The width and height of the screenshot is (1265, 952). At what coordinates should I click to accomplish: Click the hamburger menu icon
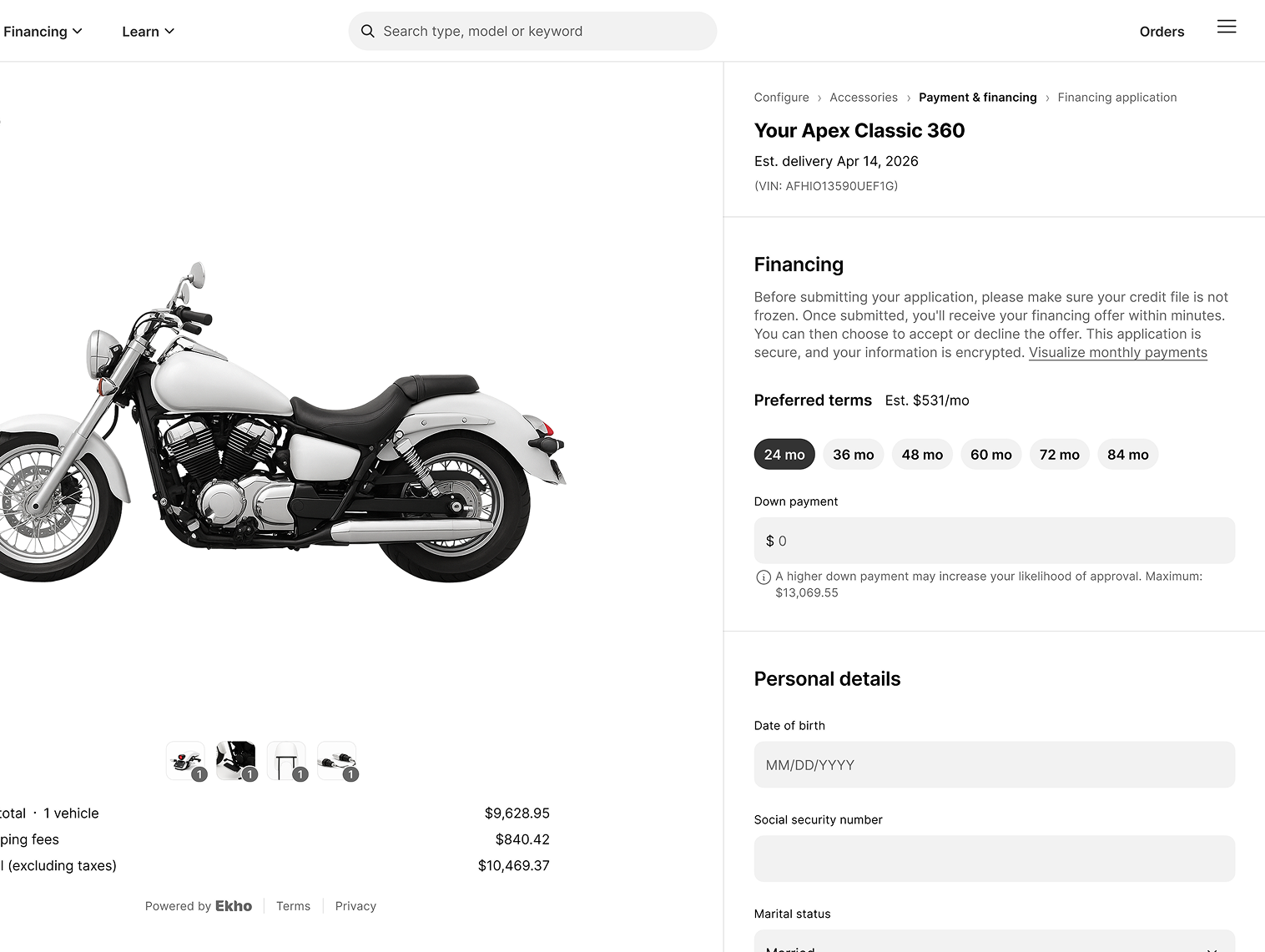(1227, 27)
